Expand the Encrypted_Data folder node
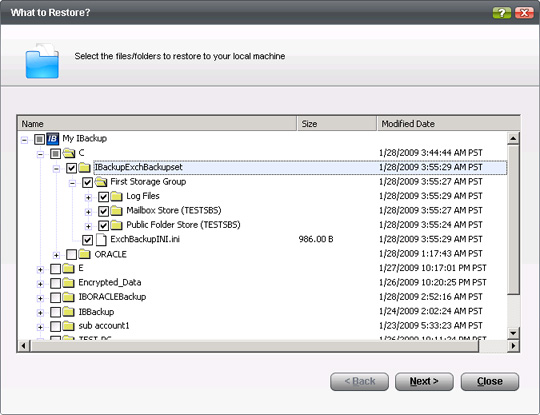Image resolution: width=540 pixels, height=415 pixels. pos(40,284)
